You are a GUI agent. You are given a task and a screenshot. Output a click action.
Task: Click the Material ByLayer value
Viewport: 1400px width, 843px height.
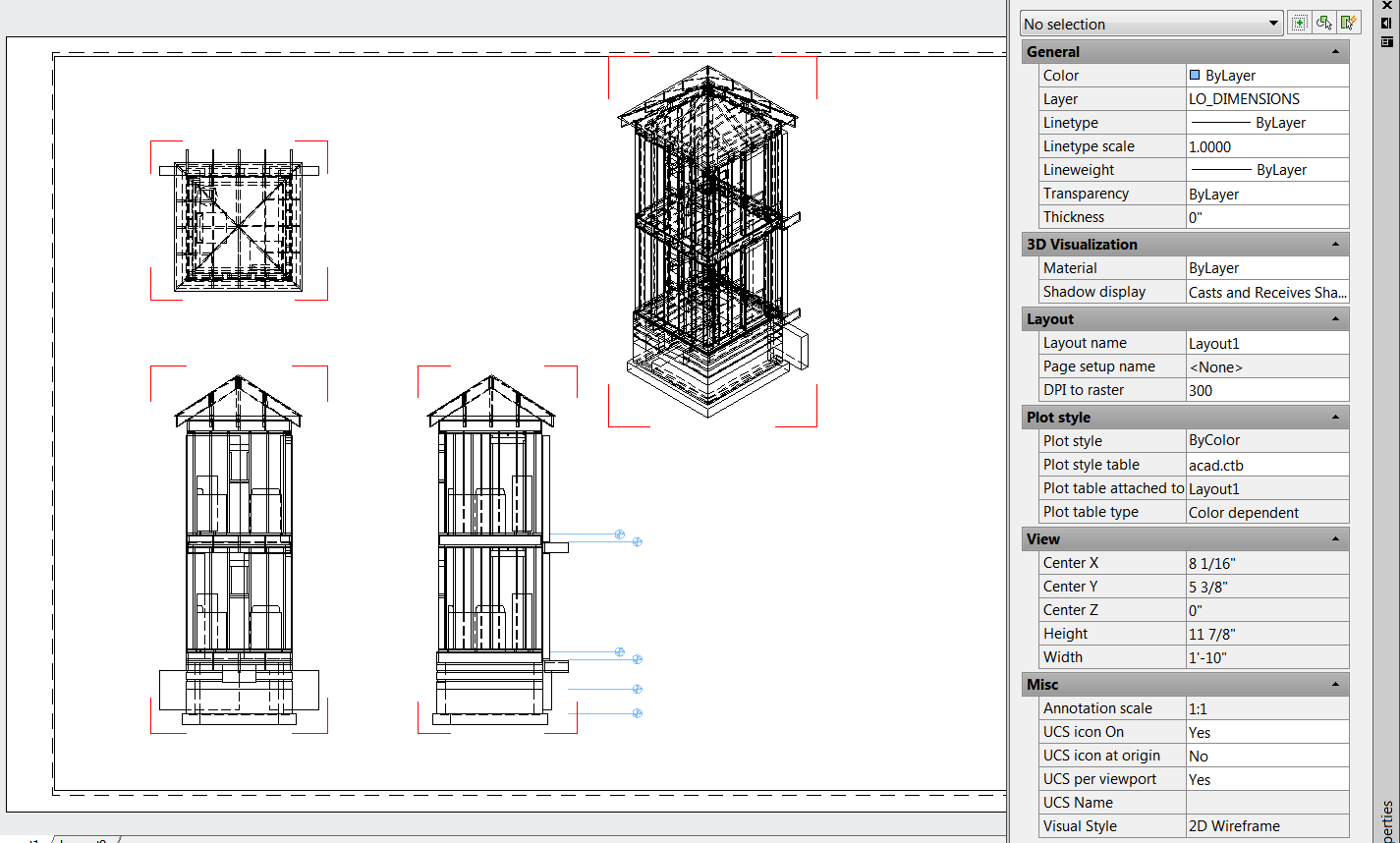1267,268
